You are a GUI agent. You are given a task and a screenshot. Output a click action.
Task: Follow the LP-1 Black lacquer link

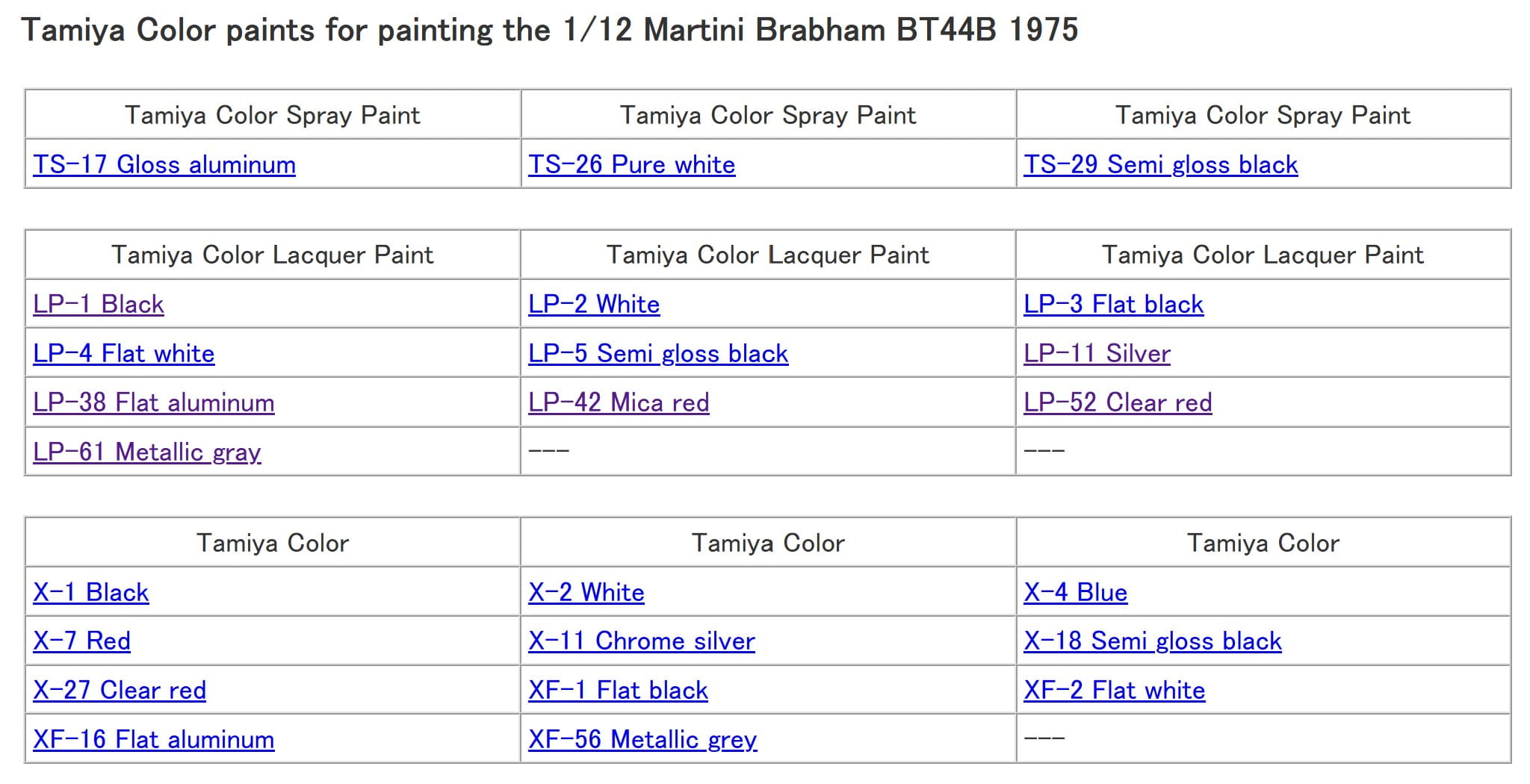[99, 304]
